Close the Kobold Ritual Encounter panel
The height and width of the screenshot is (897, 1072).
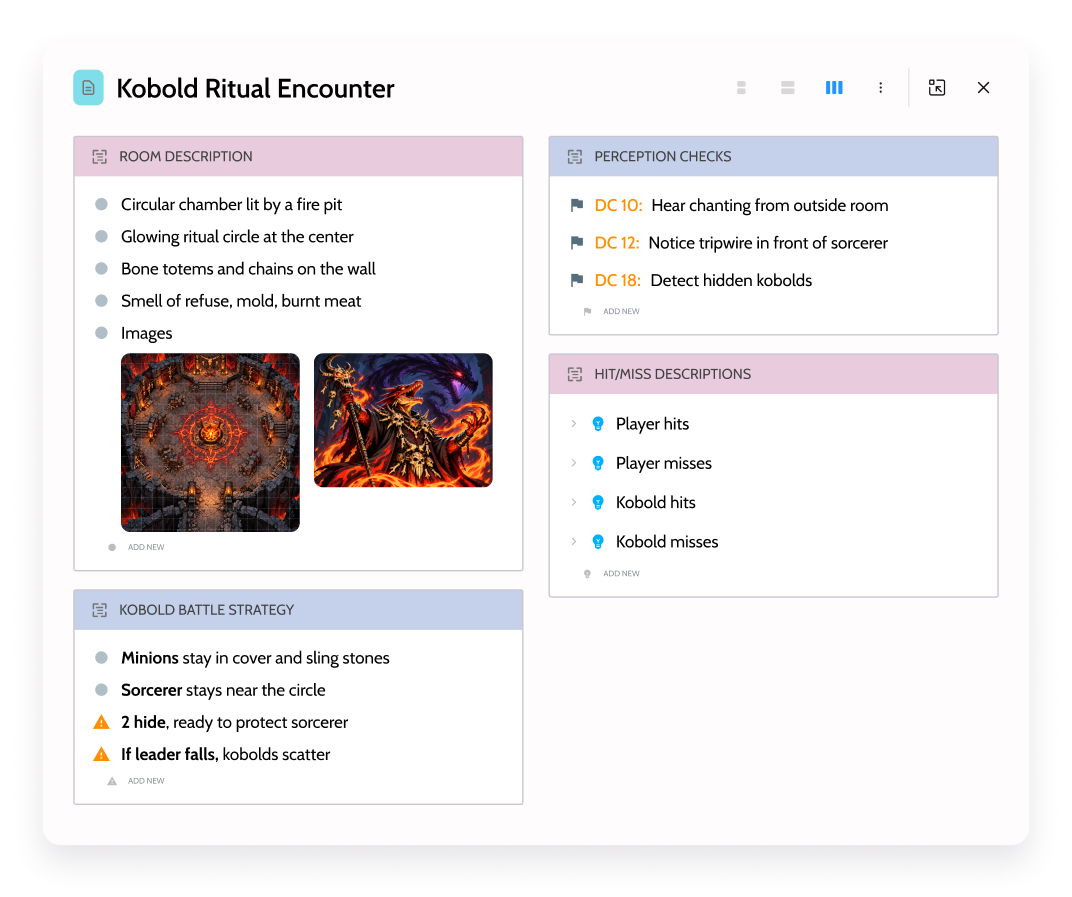coord(983,88)
